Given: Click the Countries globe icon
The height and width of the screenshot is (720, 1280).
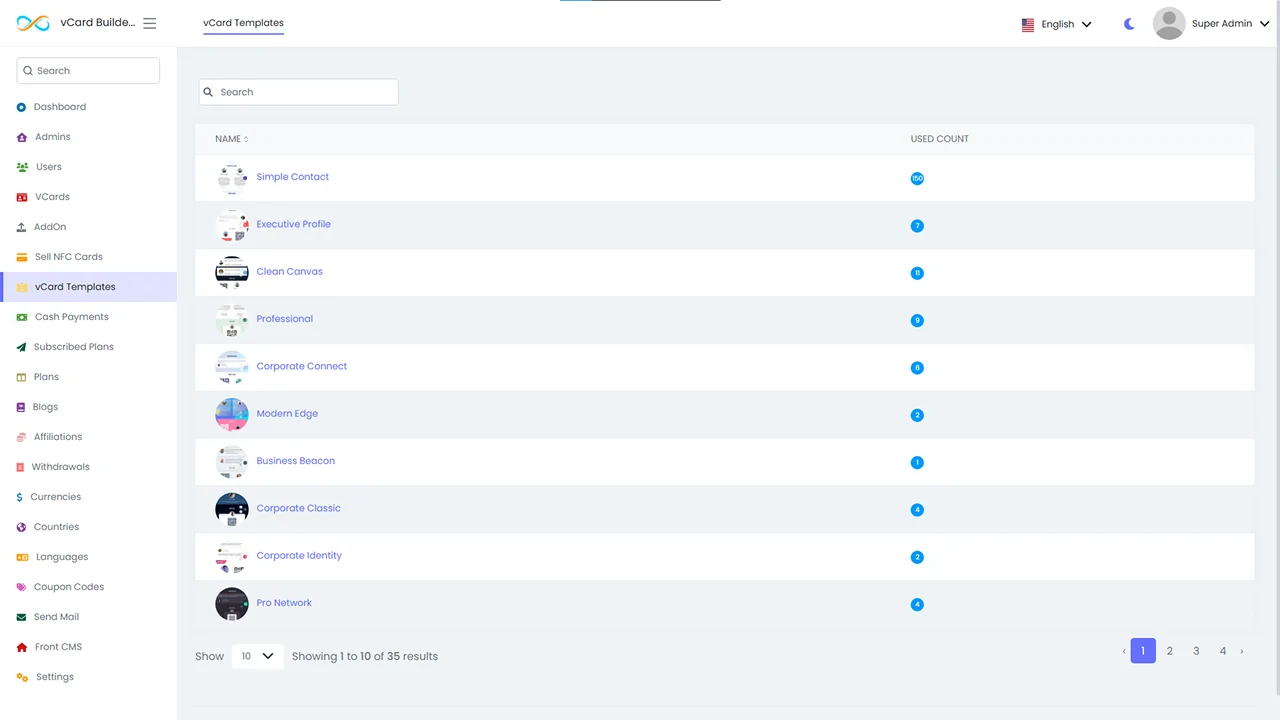Looking at the screenshot, I should (x=21, y=527).
